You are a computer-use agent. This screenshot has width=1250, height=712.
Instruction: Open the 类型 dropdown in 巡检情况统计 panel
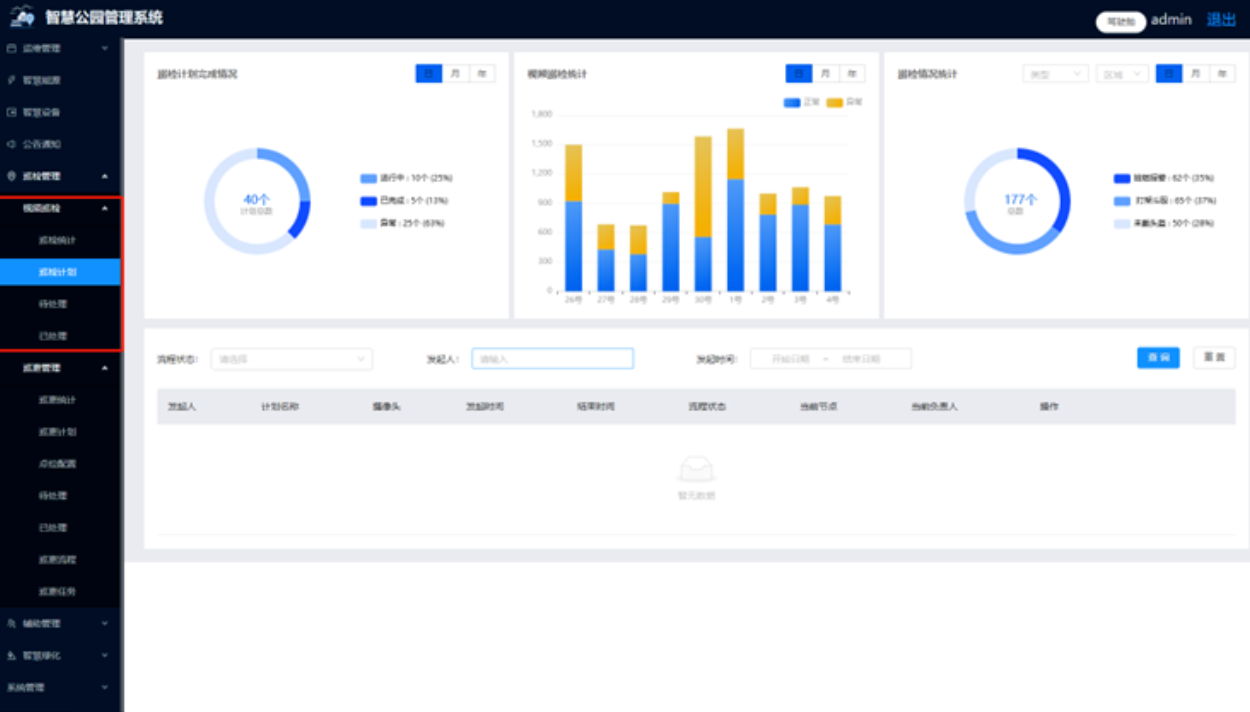tap(1055, 74)
